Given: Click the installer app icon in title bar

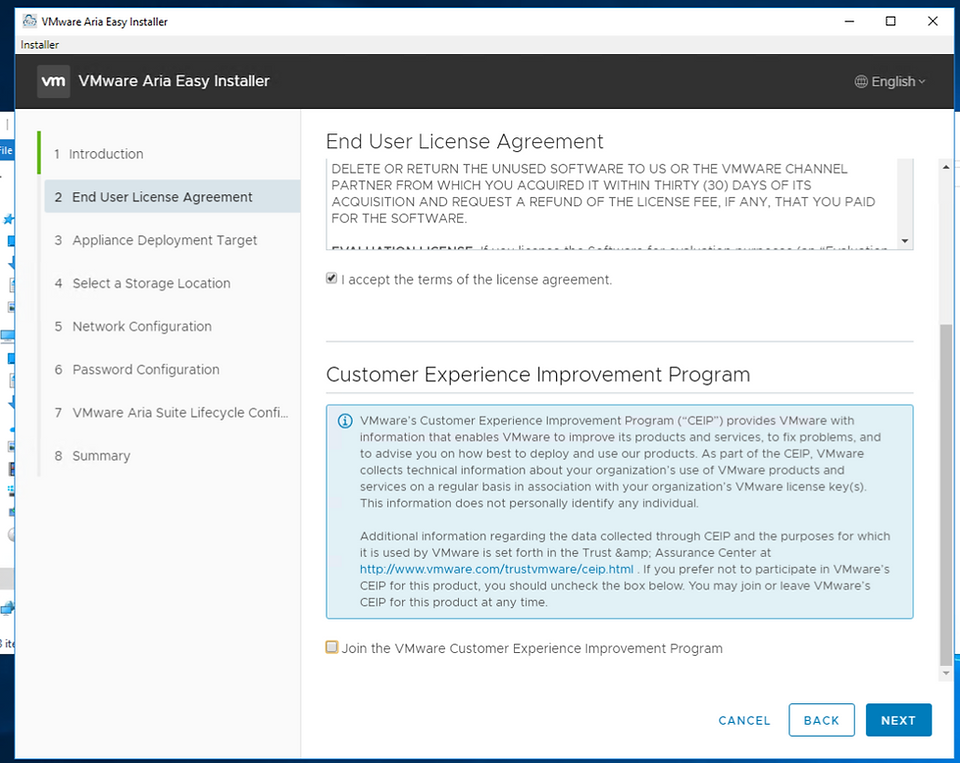Looking at the screenshot, I should [x=29, y=21].
